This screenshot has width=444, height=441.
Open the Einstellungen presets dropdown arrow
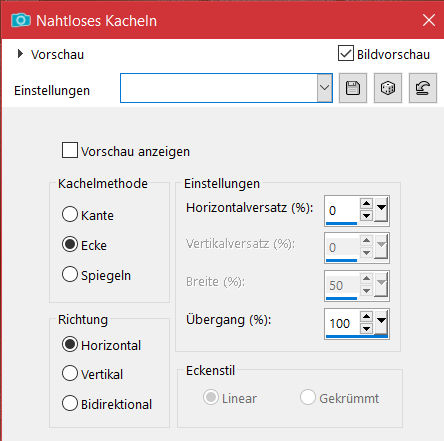(324, 88)
